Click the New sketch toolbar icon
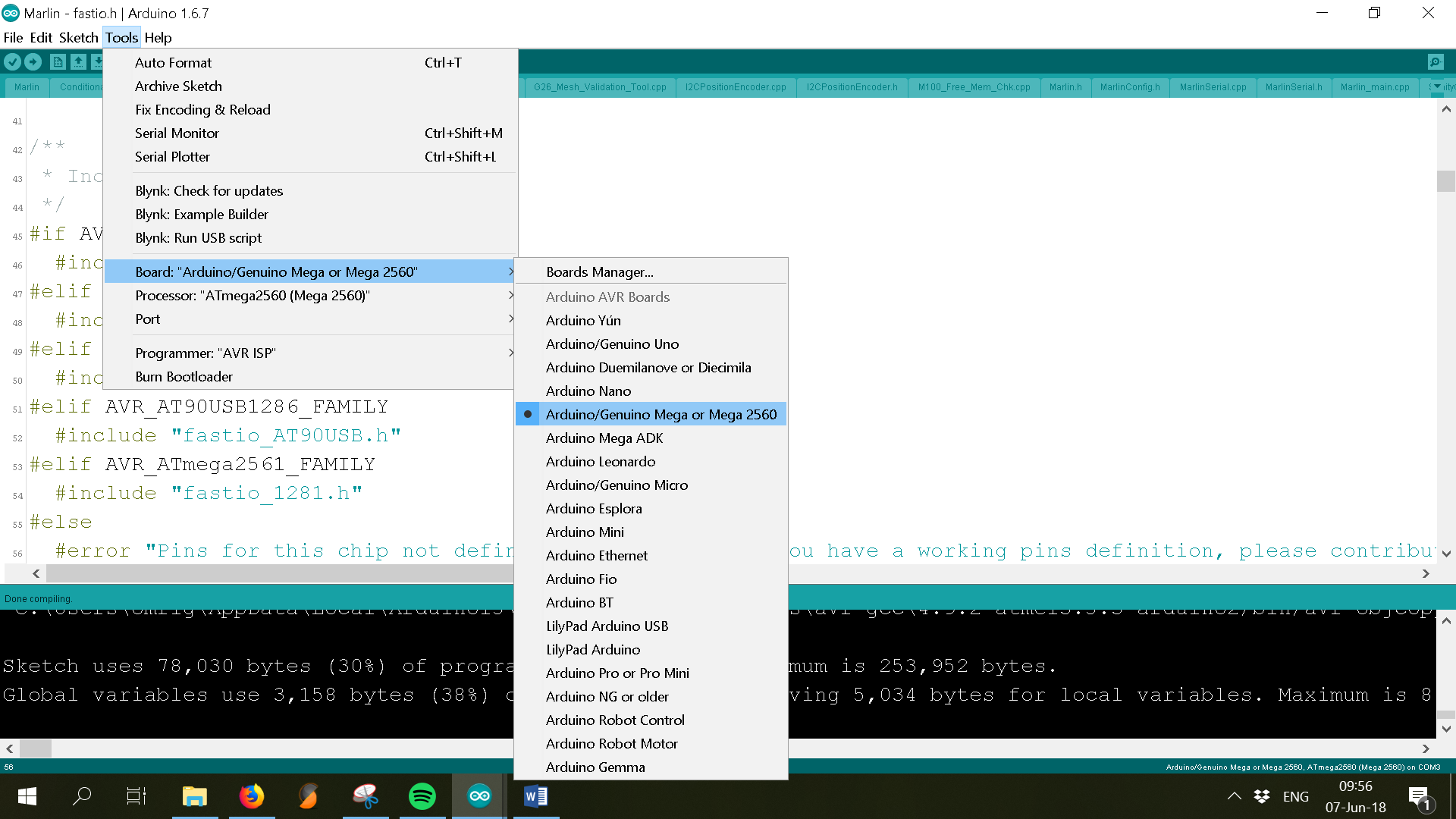Screen dimensions: 1456x819 click(x=57, y=62)
